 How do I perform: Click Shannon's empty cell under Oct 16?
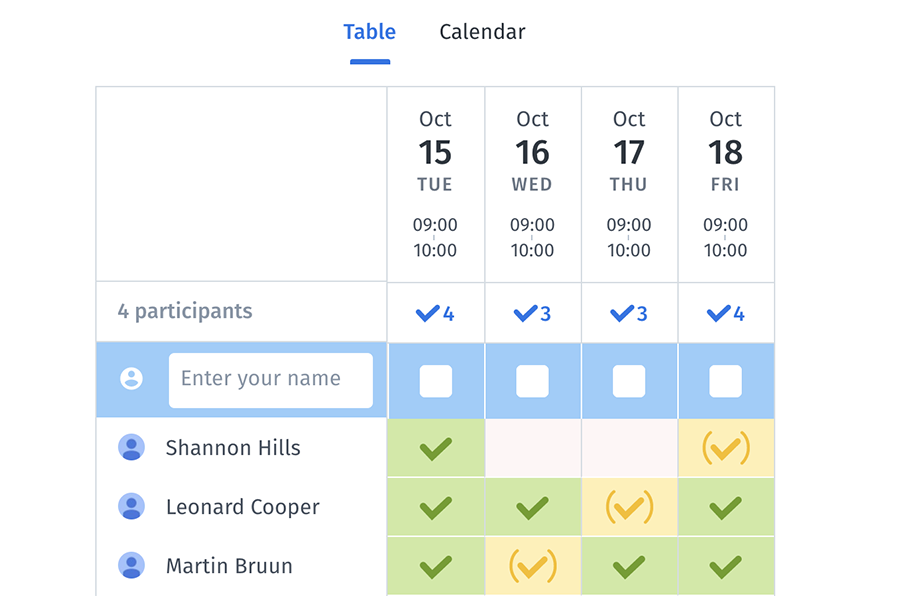coord(532,448)
